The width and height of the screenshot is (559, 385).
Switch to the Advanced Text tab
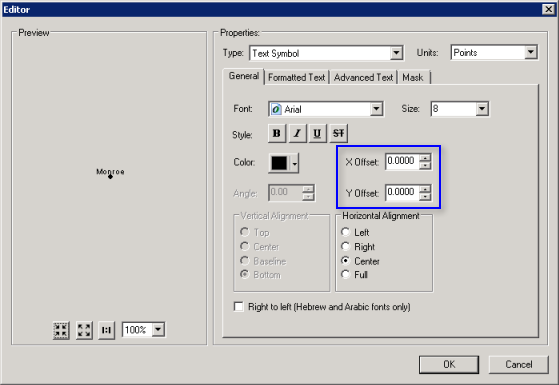(363, 77)
